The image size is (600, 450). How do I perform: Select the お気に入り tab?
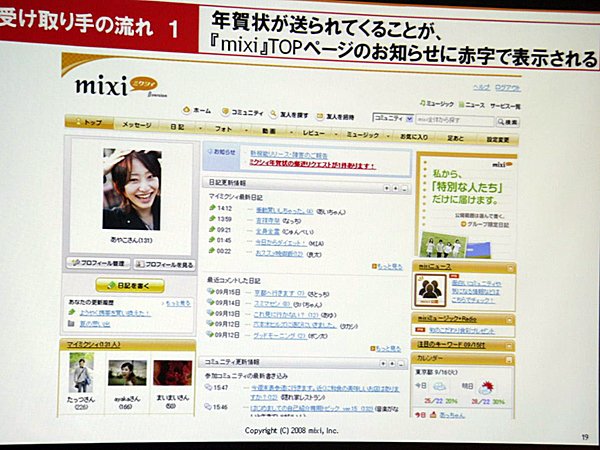[414, 137]
